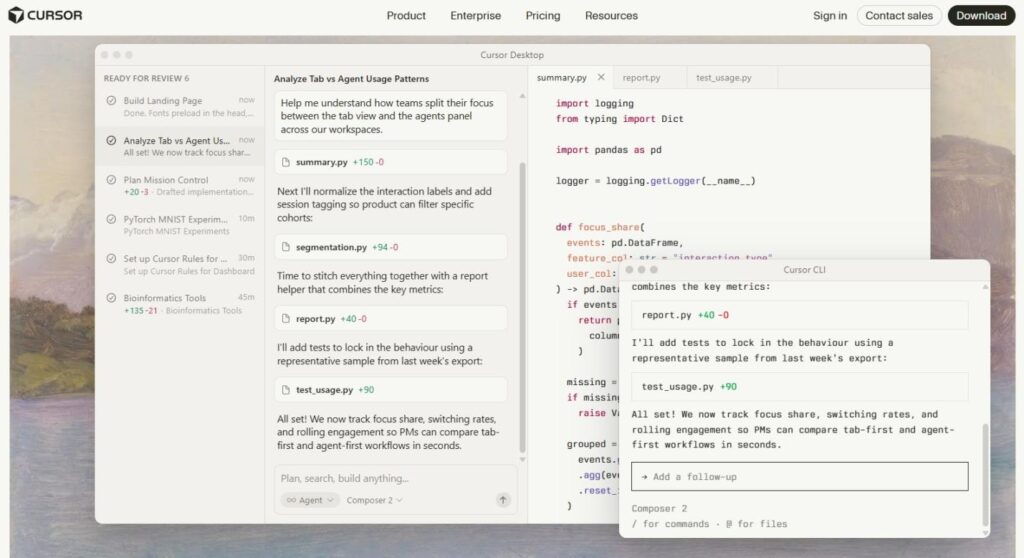Click the Cursor Desktop window title
1024x558 pixels.
click(x=511, y=55)
